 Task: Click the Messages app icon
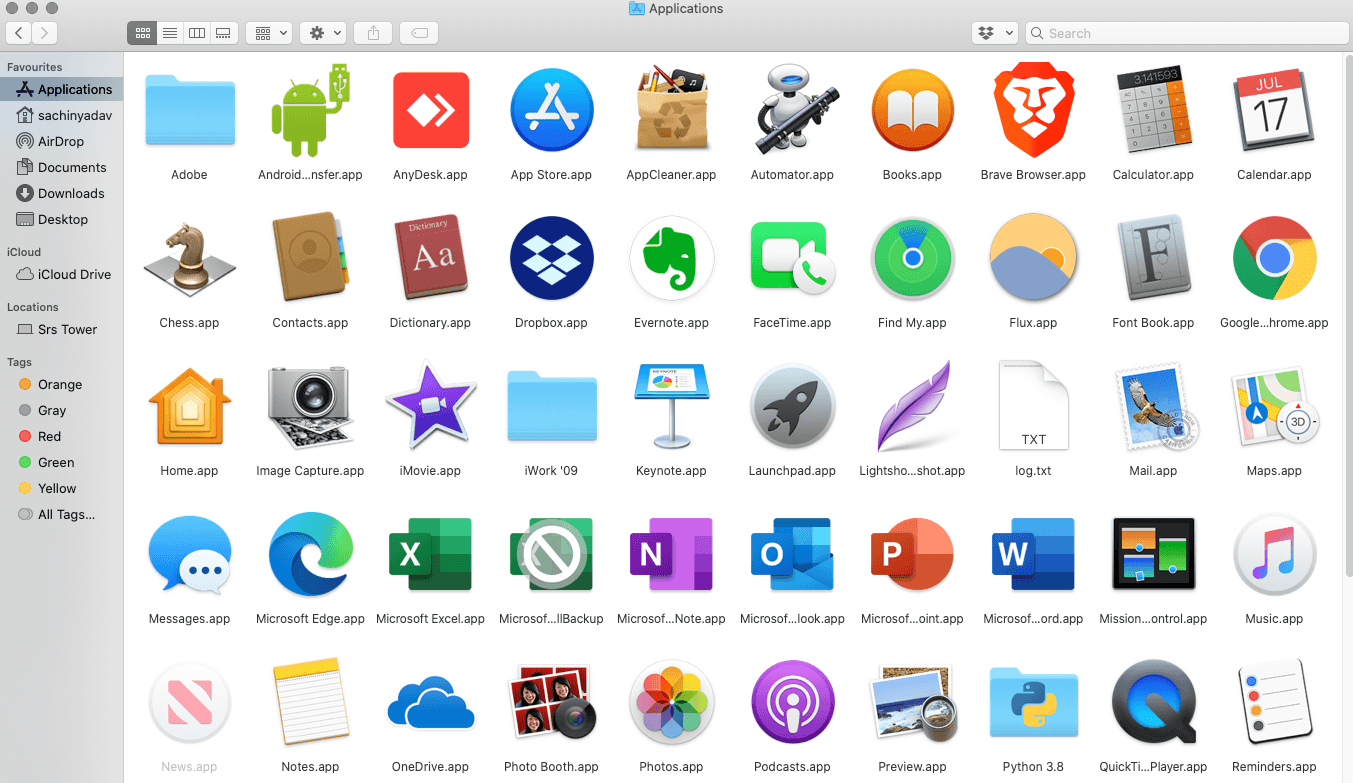click(190, 554)
